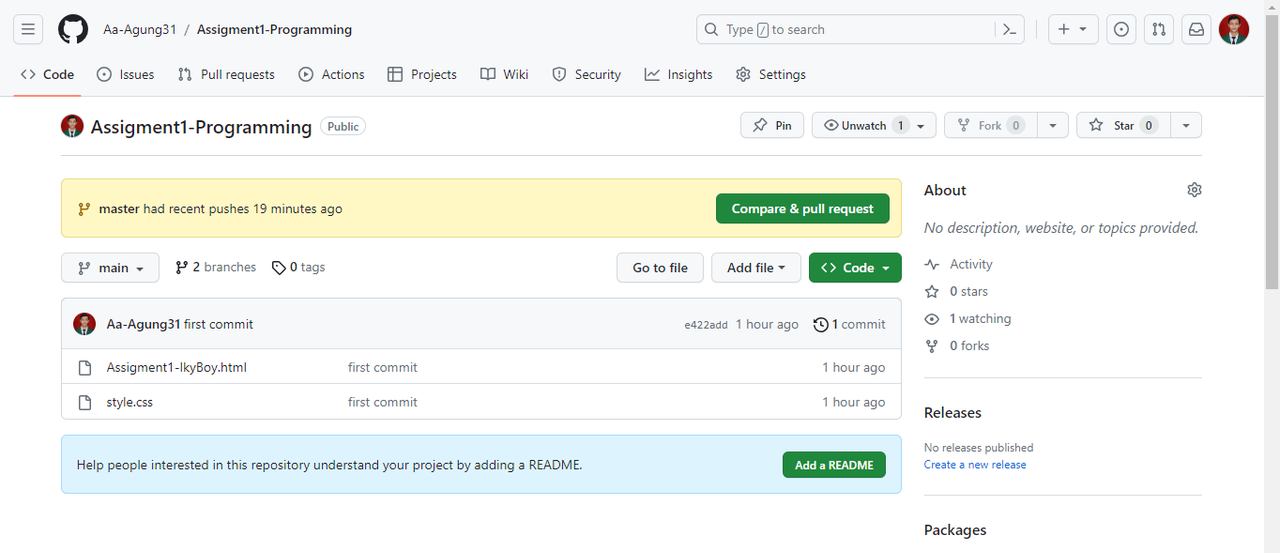Open Activity in About sidebar

[x=959, y=264]
